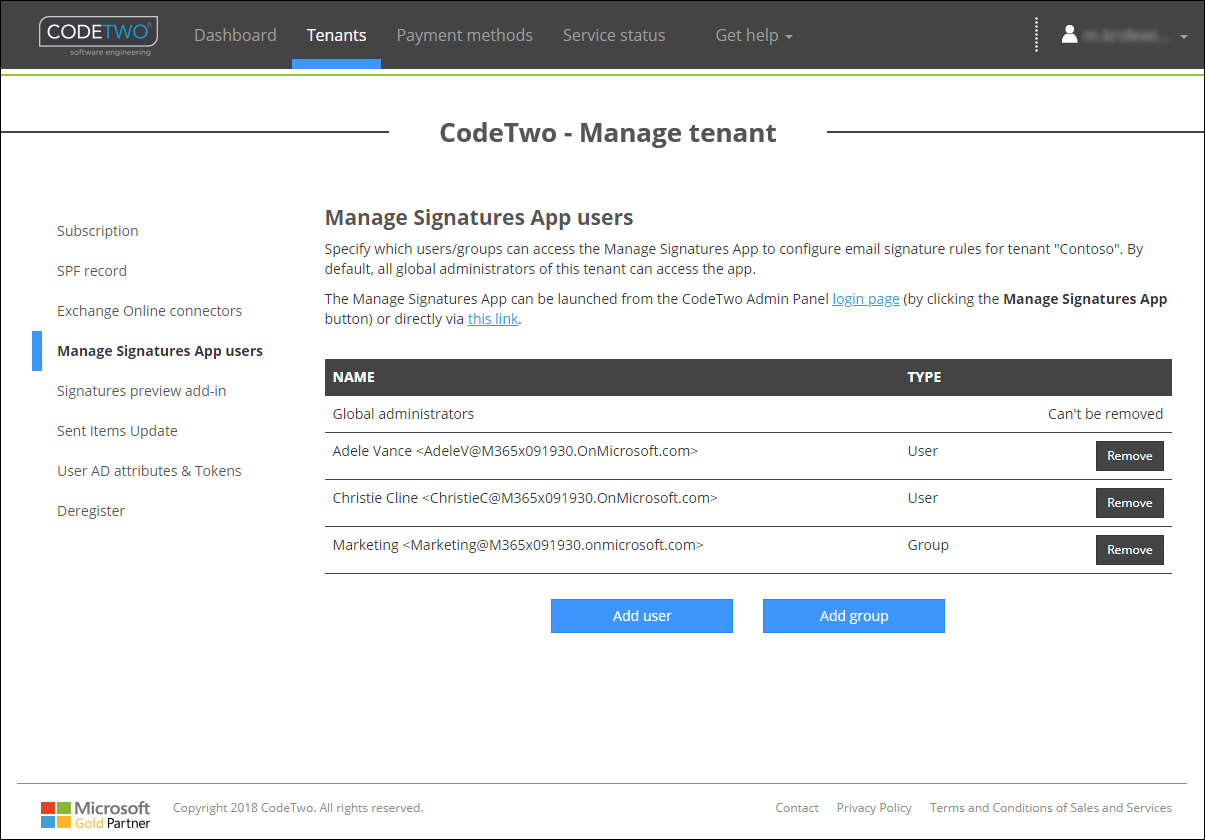Click the CodeTwo - Manage tenant title
Viewport: 1205px width, 840px height.
tap(608, 133)
